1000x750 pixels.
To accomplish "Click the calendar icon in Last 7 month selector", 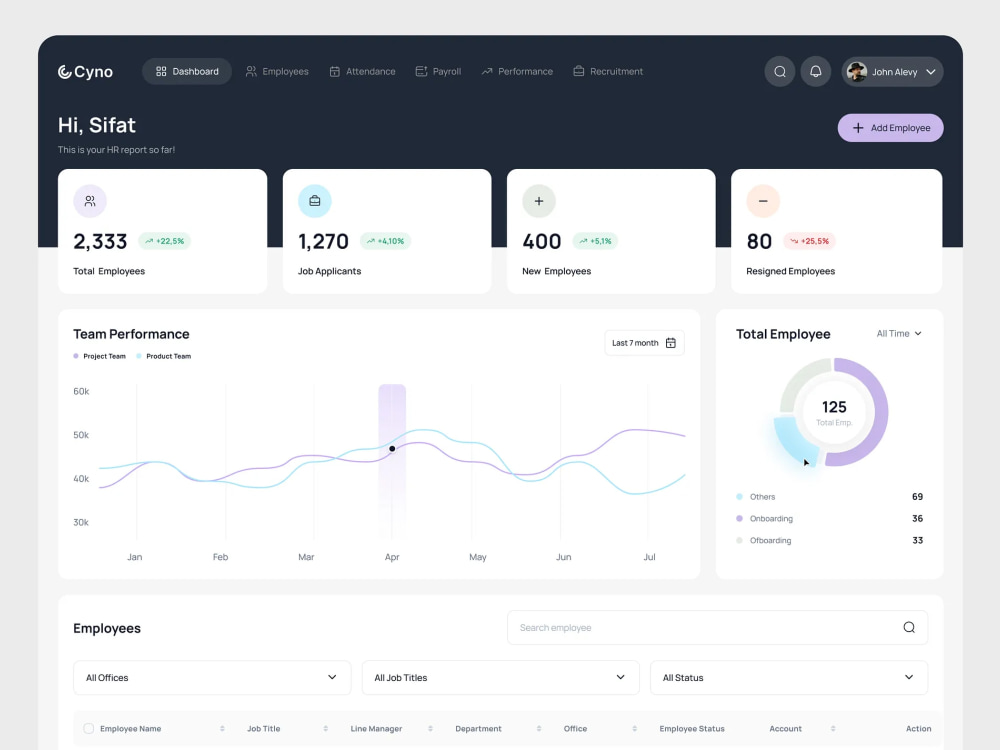I will coord(672,342).
